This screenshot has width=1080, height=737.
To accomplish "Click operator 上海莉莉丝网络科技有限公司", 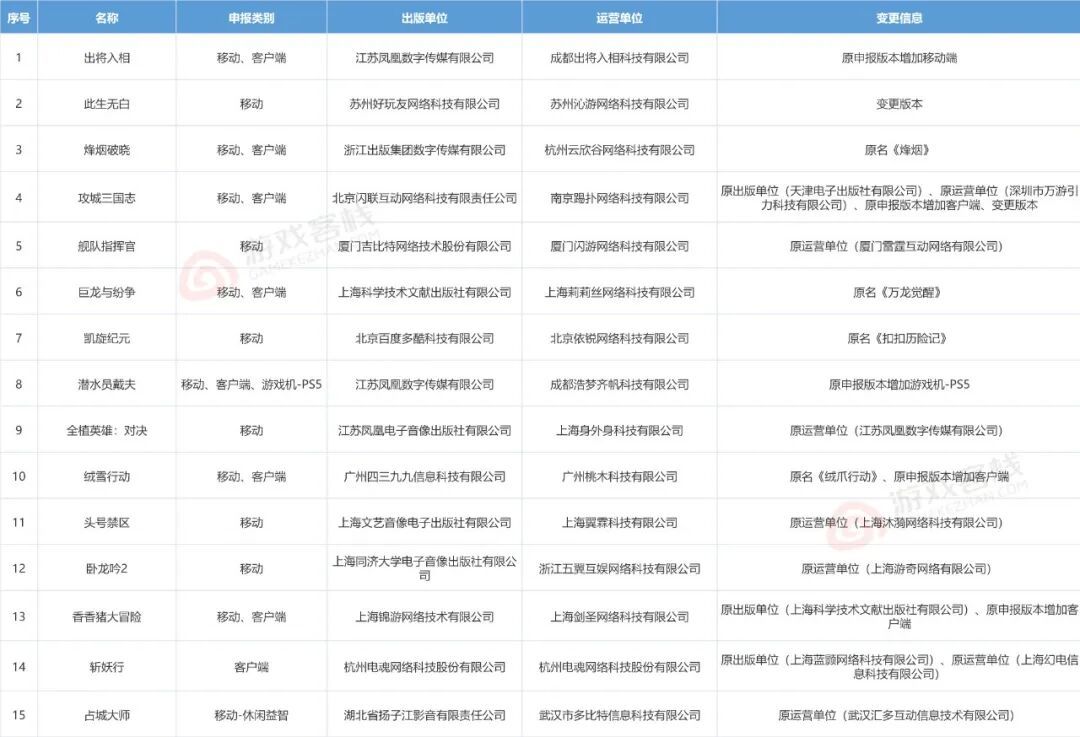I will (x=619, y=292).
